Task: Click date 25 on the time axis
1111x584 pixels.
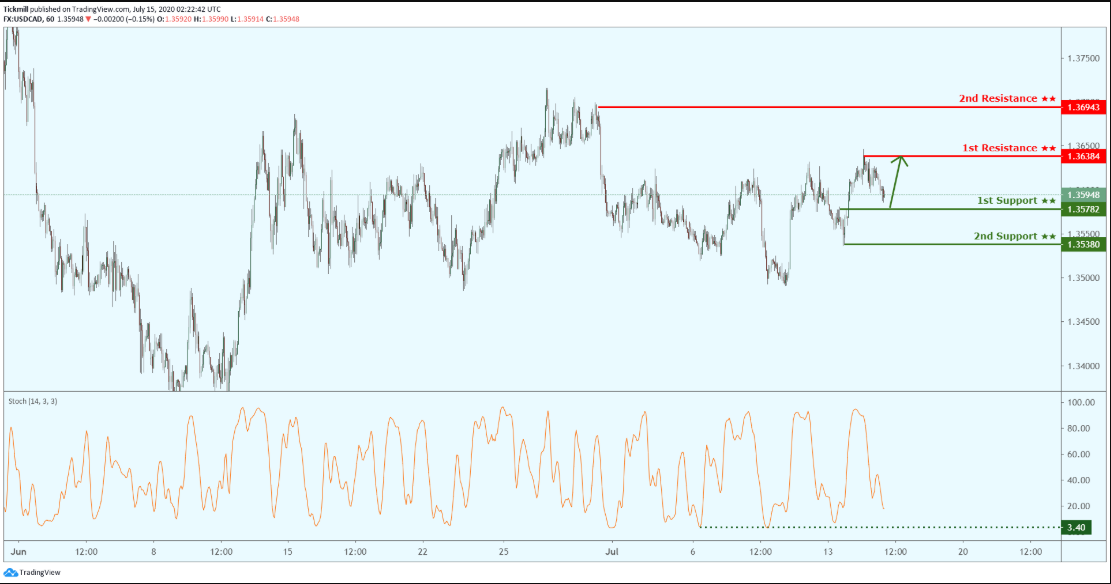Action: [x=503, y=551]
